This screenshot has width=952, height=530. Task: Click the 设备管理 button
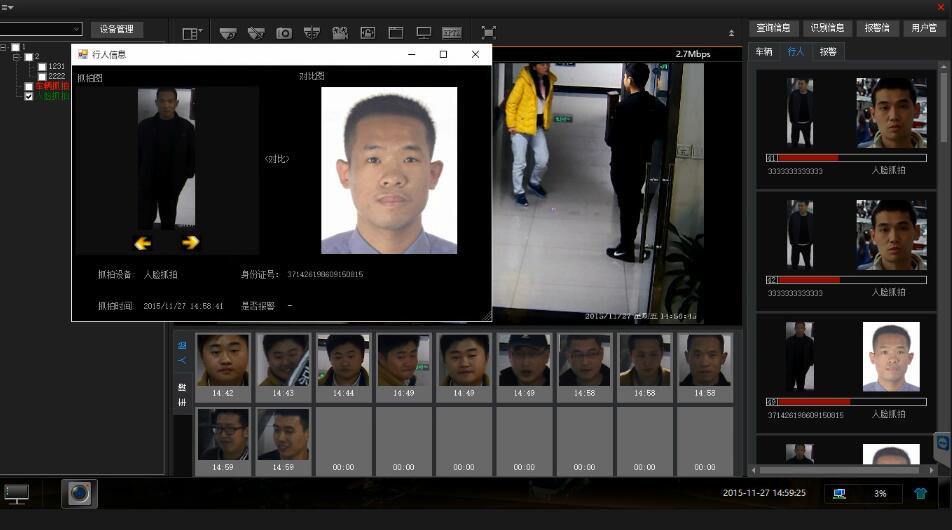tap(117, 29)
